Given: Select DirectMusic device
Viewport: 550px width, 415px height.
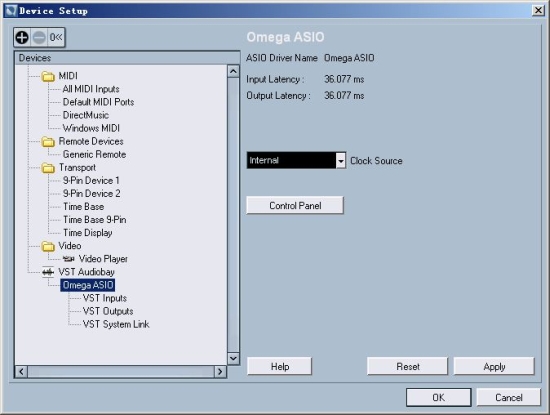Looking at the screenshot, I should click(86, 115).
